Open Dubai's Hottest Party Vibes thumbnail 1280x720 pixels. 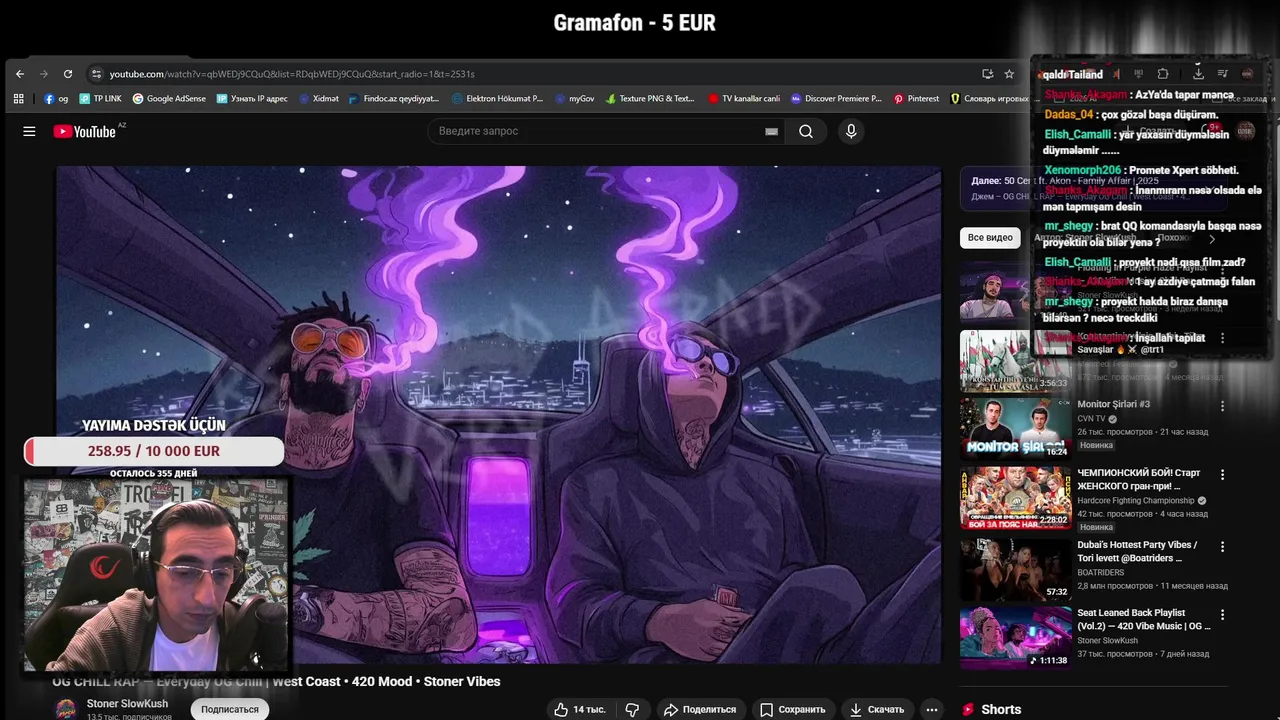[1015, 569]
